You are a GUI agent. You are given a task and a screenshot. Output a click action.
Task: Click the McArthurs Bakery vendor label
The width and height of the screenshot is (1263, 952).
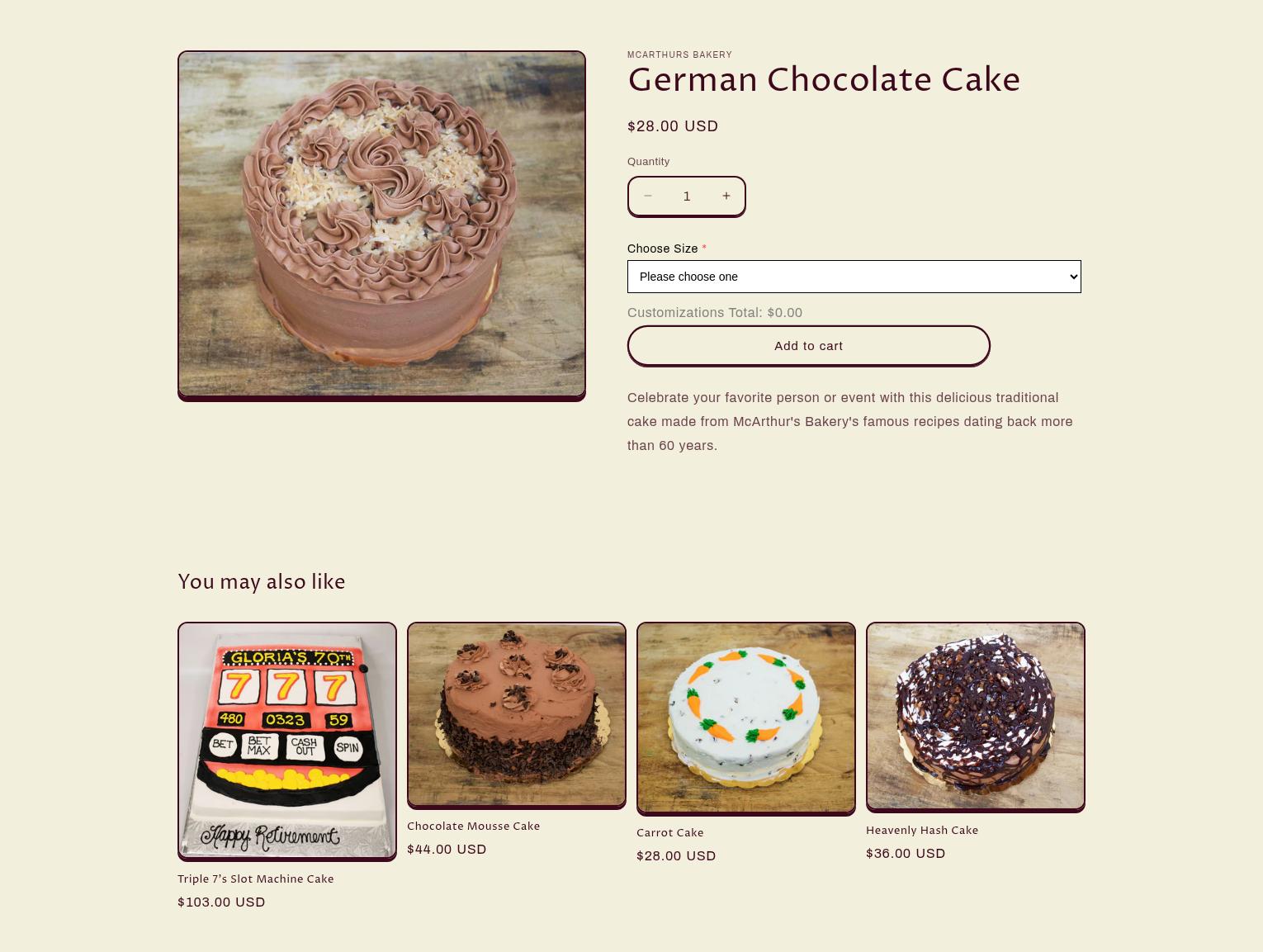tap(679, 54)
